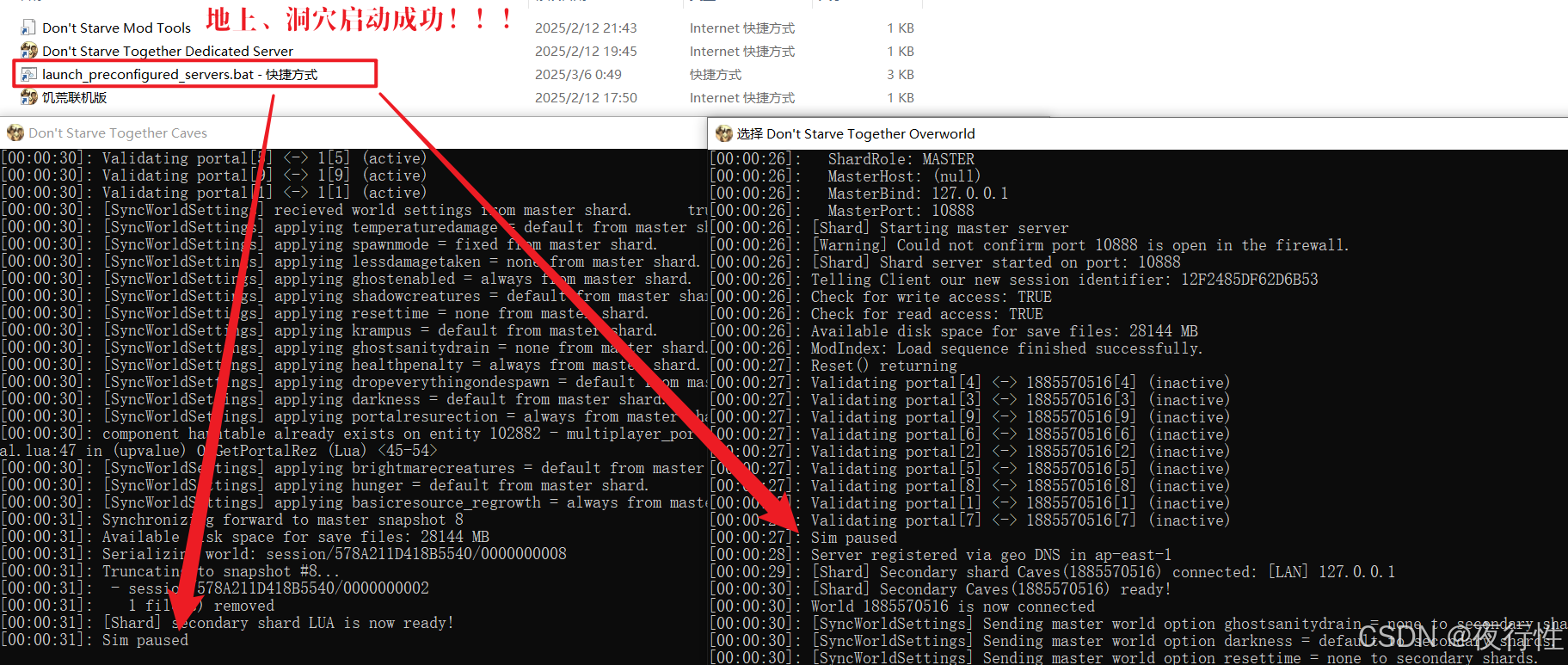Image resolution: width=1568 pixels, height=665 pixels.
Task: Click the 快捷方式 type of launch_preconfigured_servers row
Action: [716, 74]
